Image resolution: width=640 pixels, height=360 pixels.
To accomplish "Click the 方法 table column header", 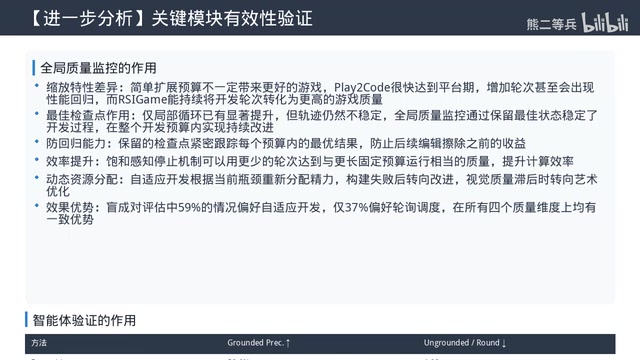I will click(x=39, y=343).
